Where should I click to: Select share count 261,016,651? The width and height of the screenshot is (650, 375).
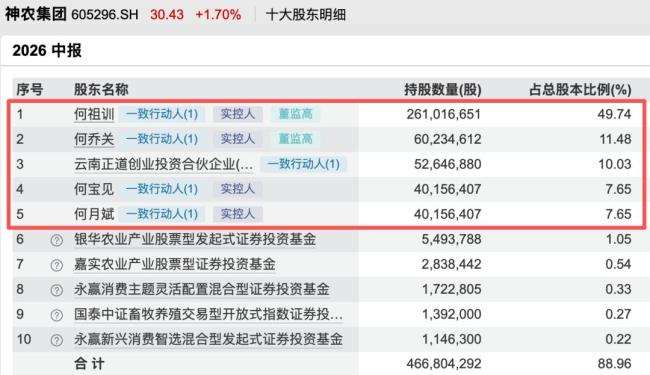(444, 114)
